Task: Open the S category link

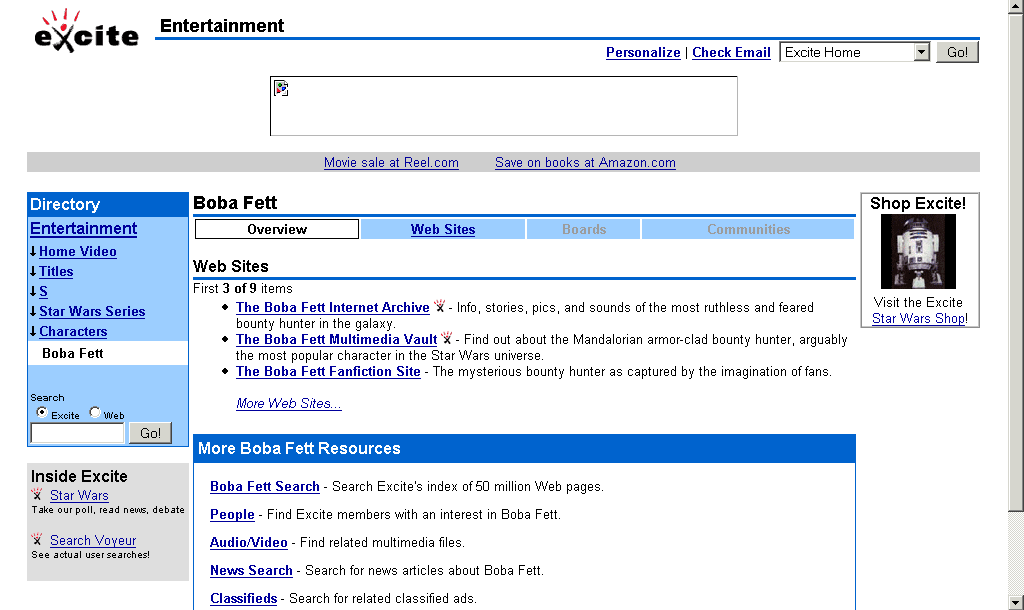Action: point(43,291)
